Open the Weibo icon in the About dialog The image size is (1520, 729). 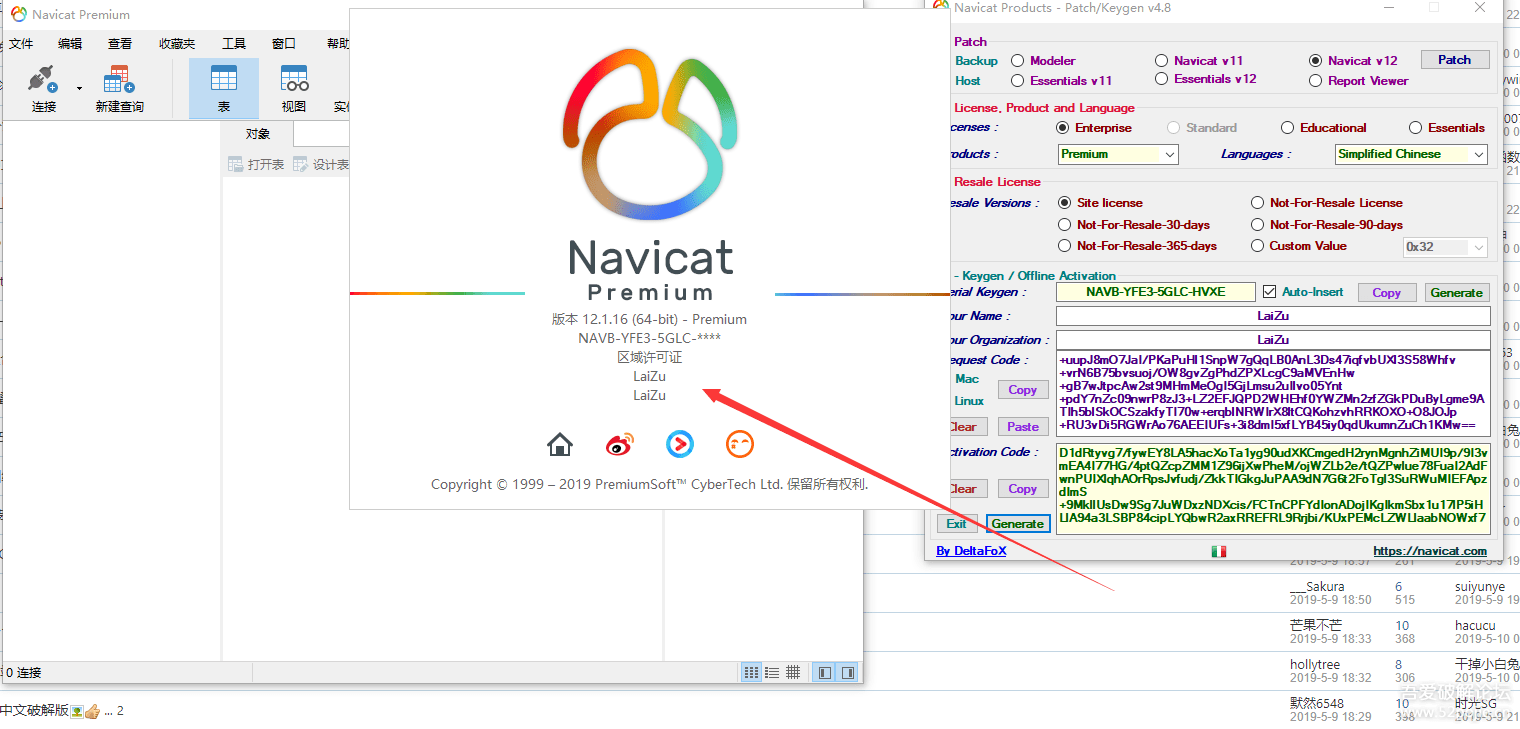coord(620,444)
